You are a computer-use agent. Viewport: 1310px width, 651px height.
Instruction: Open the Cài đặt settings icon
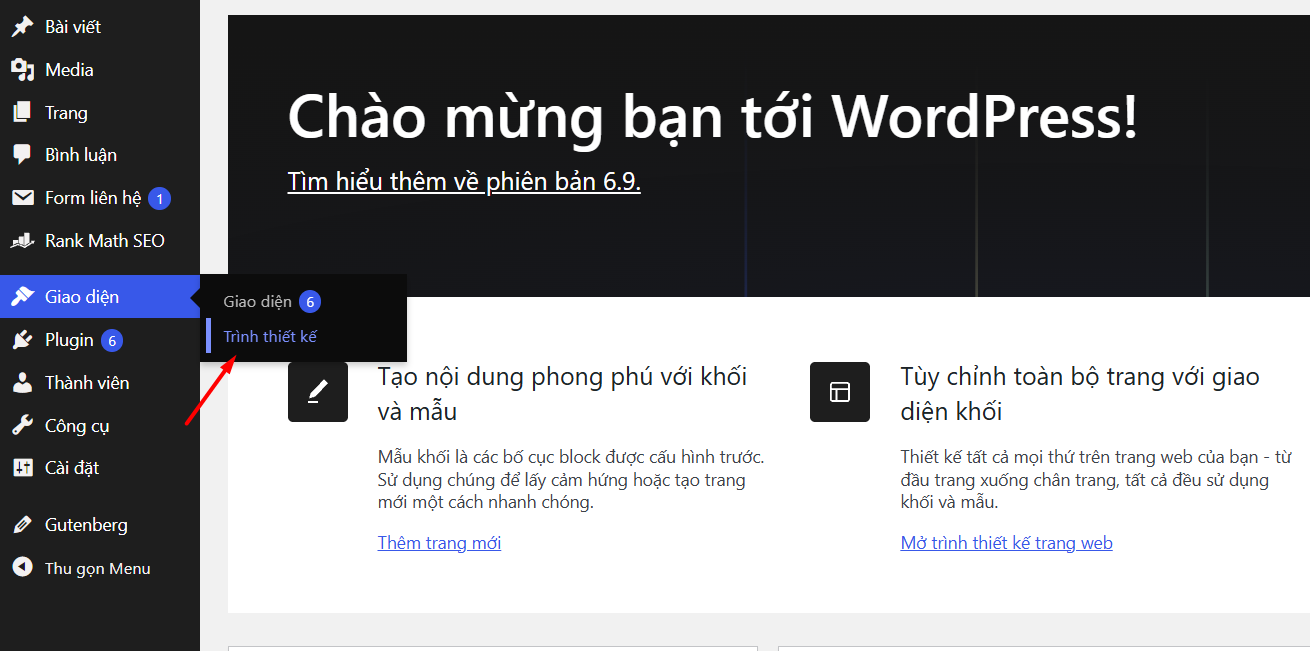pyautogui.click(x=21, y=467)
